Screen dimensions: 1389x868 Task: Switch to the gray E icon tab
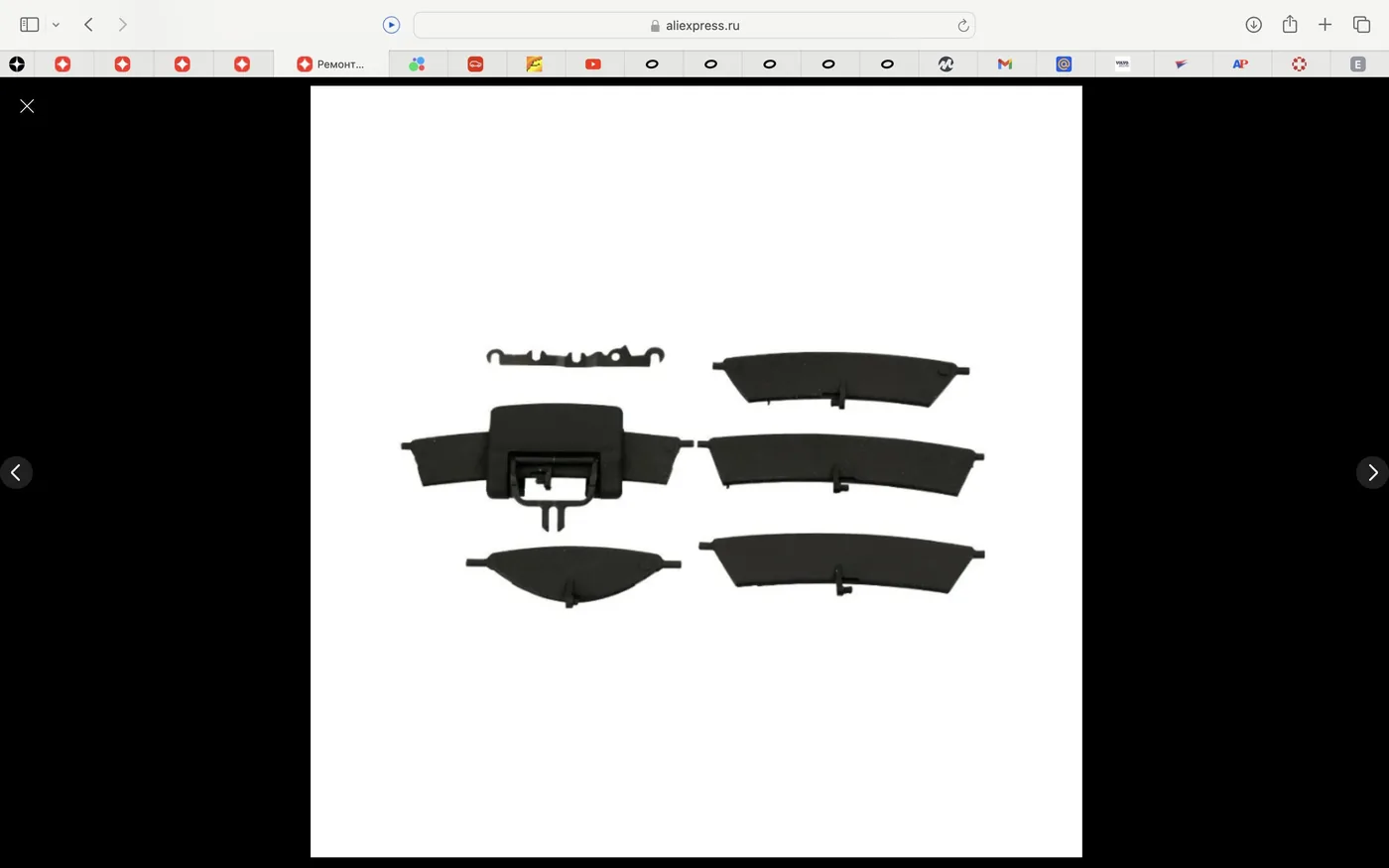[x=1358, y=64]
